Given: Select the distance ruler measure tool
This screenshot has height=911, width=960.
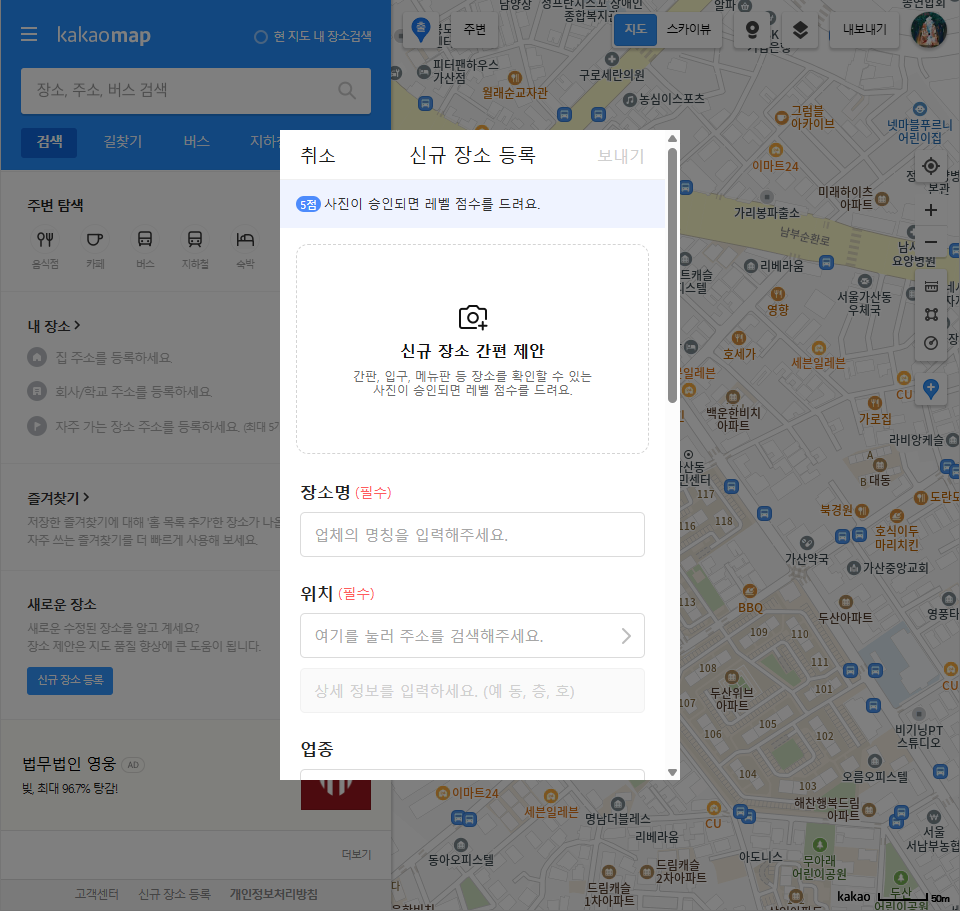Looking at the screenshot, I should pos(931,287).
